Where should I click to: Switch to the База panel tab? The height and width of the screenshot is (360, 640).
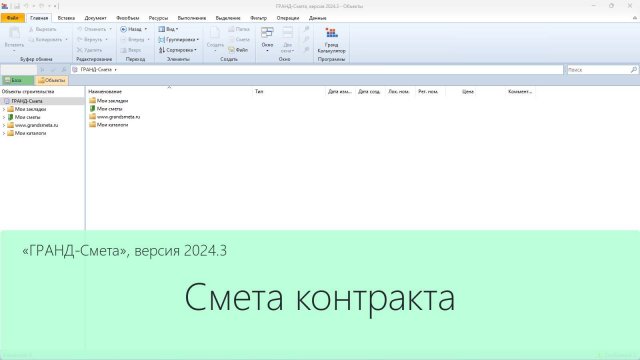pos(17,80)
